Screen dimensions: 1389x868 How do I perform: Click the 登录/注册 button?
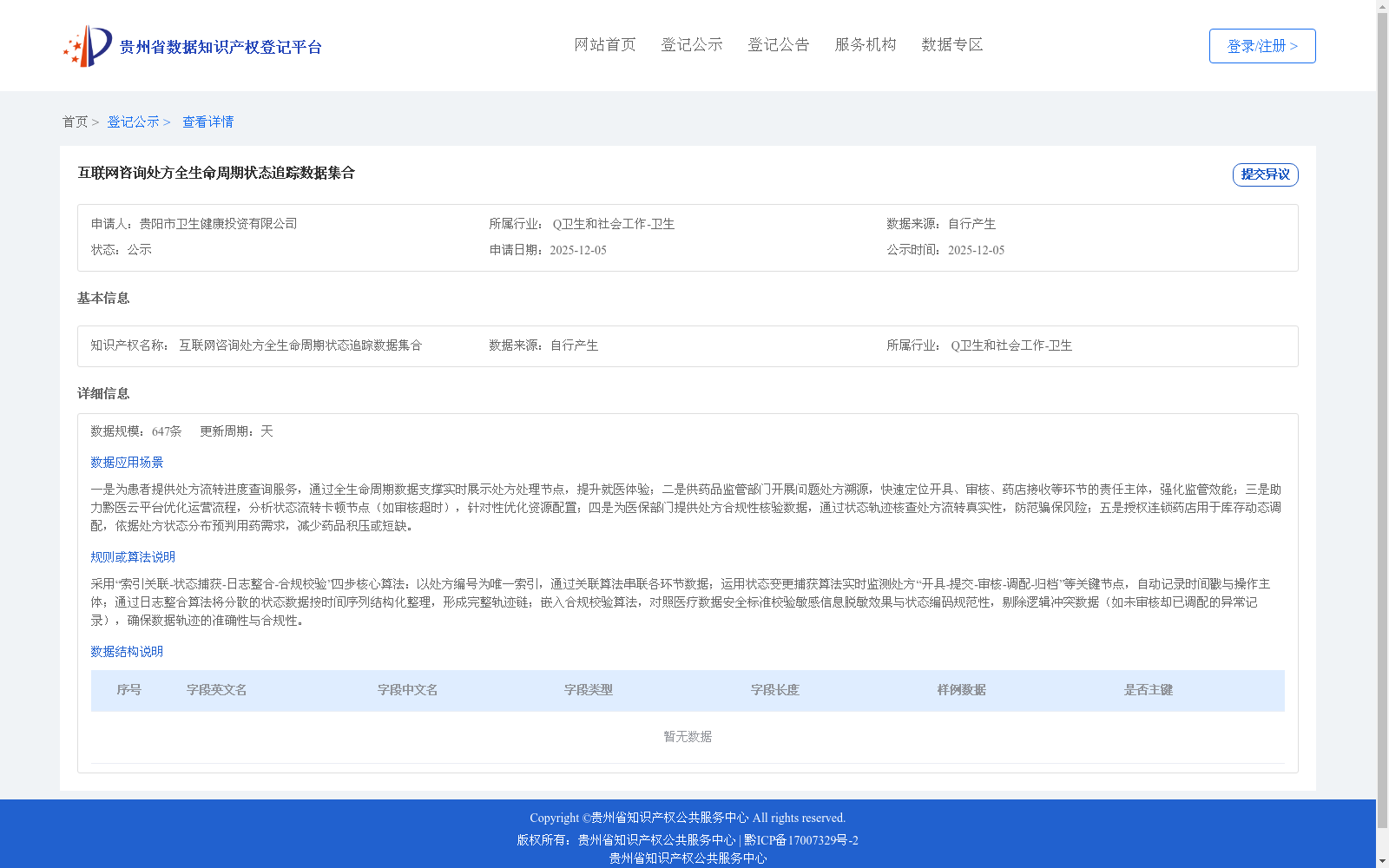pyautogui.click(x=1262, y=46)
